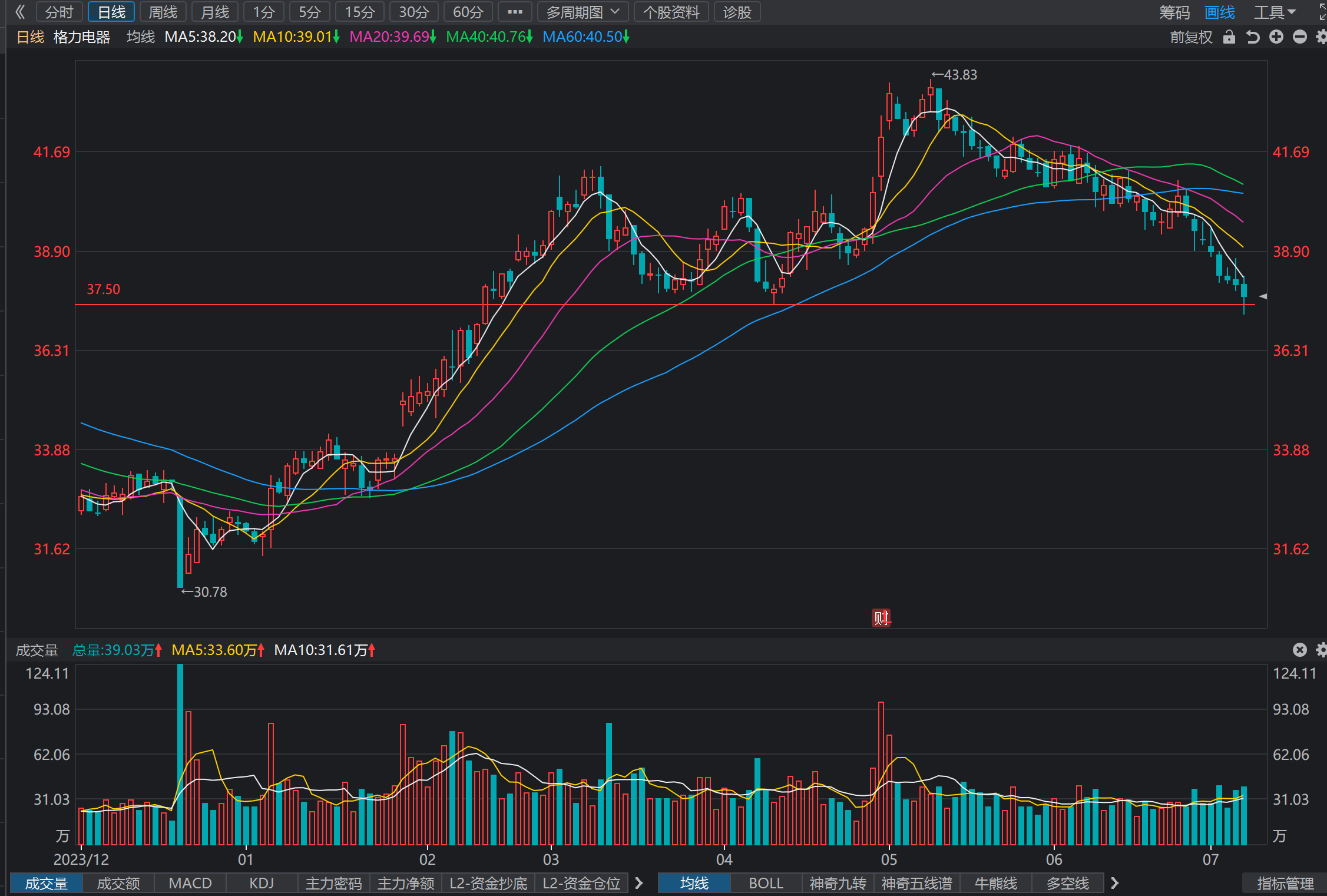Screen dimensions: 1327x896
Task: Click the green MA40:40.76 legend
Action: tap(489, 37)
